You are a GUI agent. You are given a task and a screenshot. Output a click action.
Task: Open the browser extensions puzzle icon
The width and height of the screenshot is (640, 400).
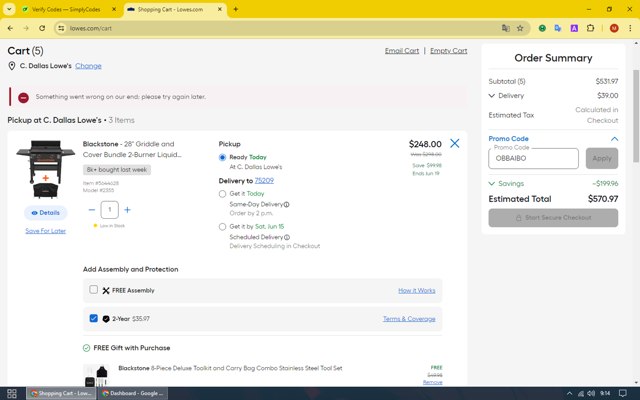pyautogui.click(x=590, y=28)
